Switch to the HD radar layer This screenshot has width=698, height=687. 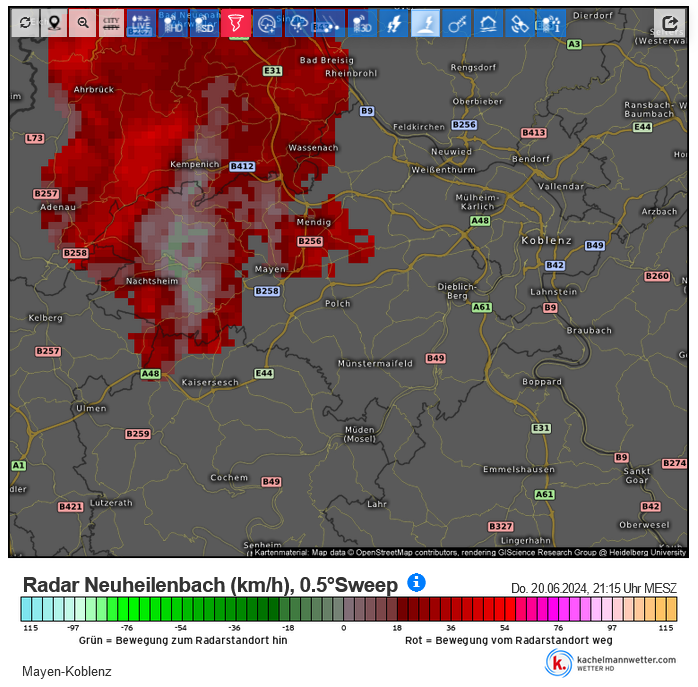(x=173, y=23)
